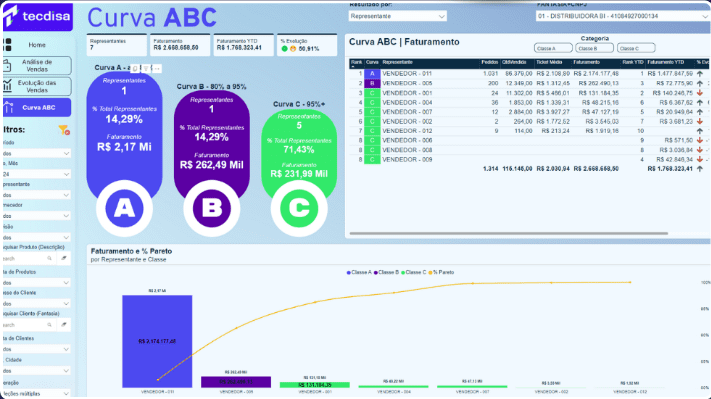Click the B curve badge for VENDEDOR - 005
This screenshot has width=711, height=399.
[x=372, y=83]
